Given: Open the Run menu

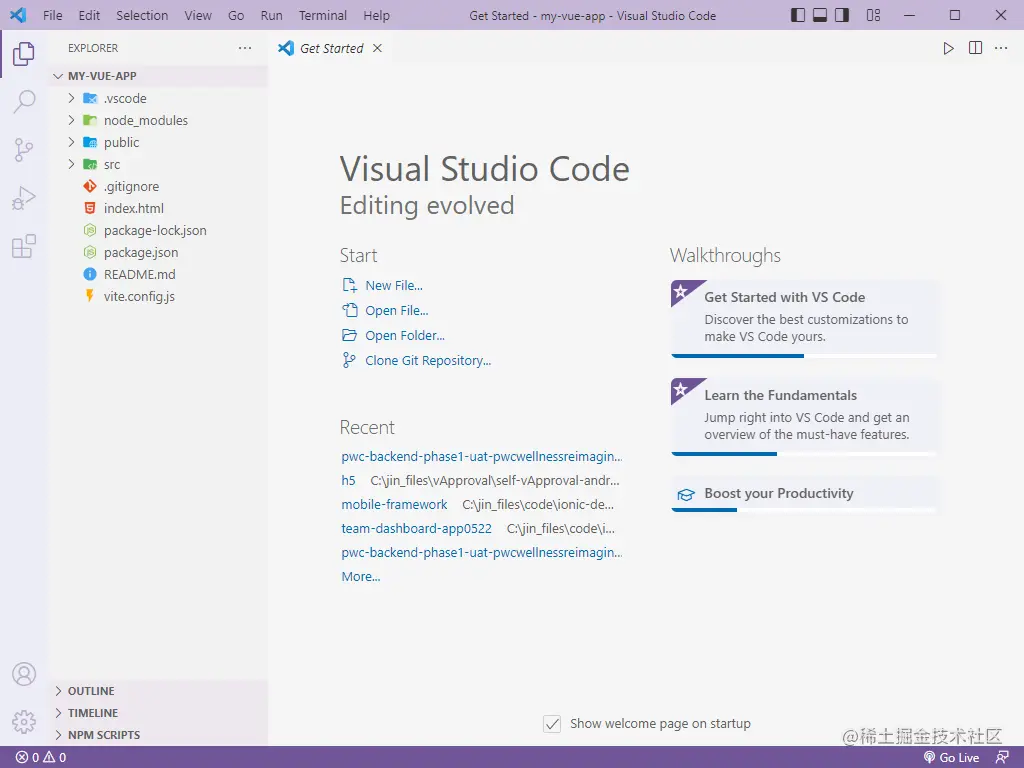Looking at the screenshot, I should 272,16.
